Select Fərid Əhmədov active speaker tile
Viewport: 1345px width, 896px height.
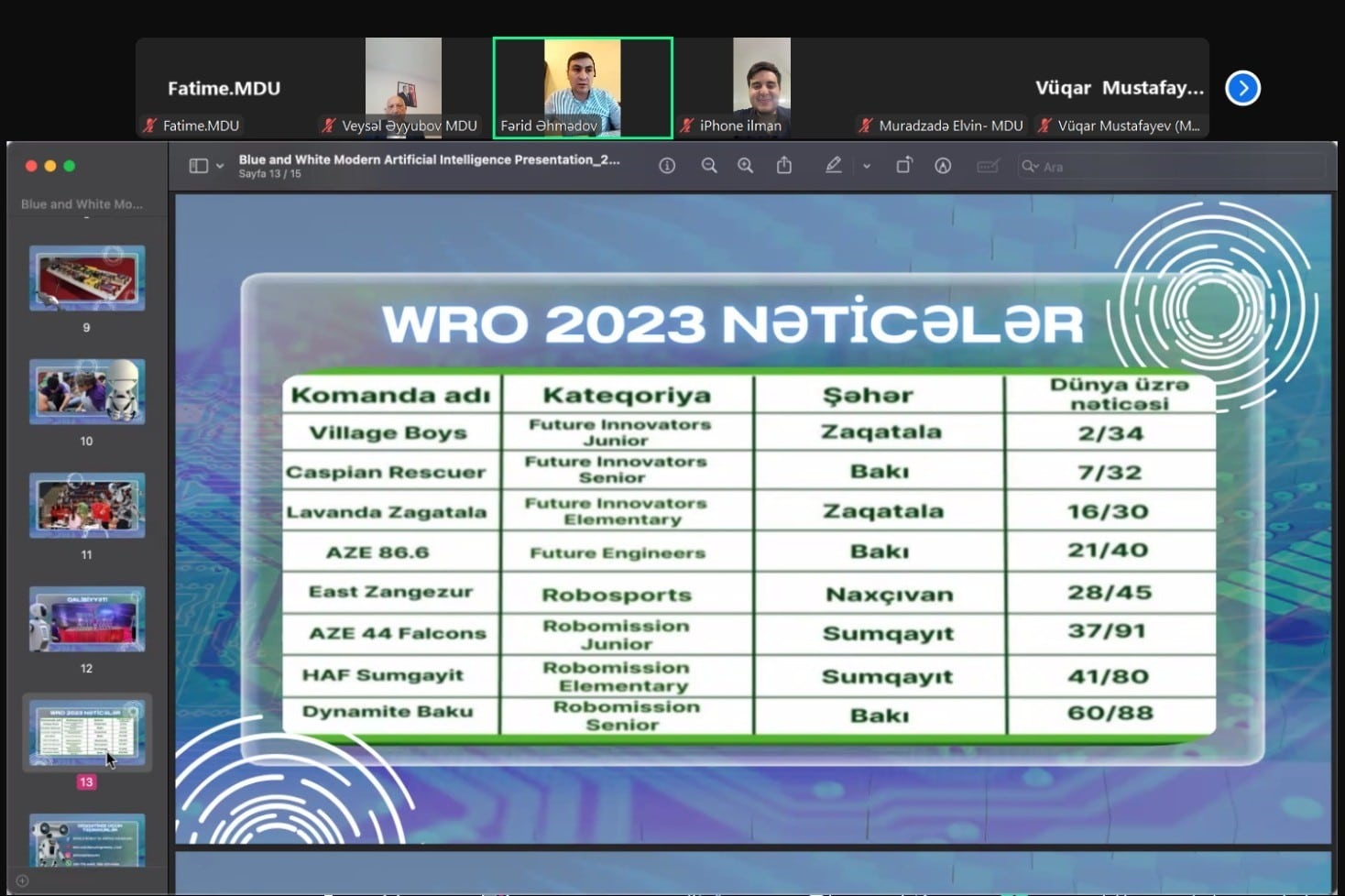[583, 88]
